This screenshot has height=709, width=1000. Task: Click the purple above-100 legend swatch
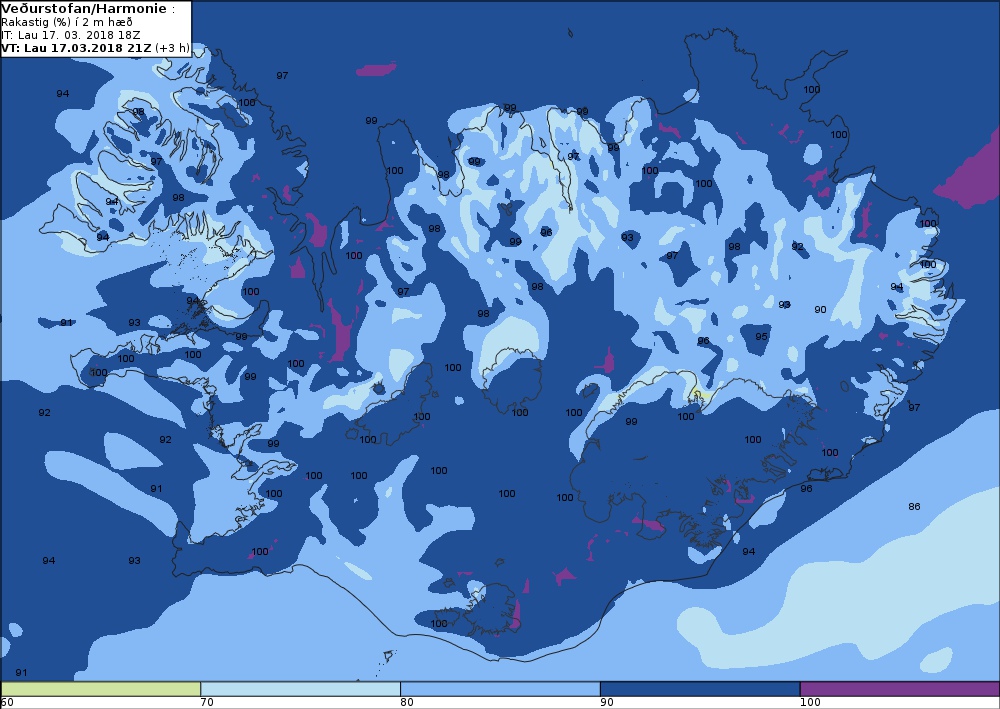pos(900,689)
